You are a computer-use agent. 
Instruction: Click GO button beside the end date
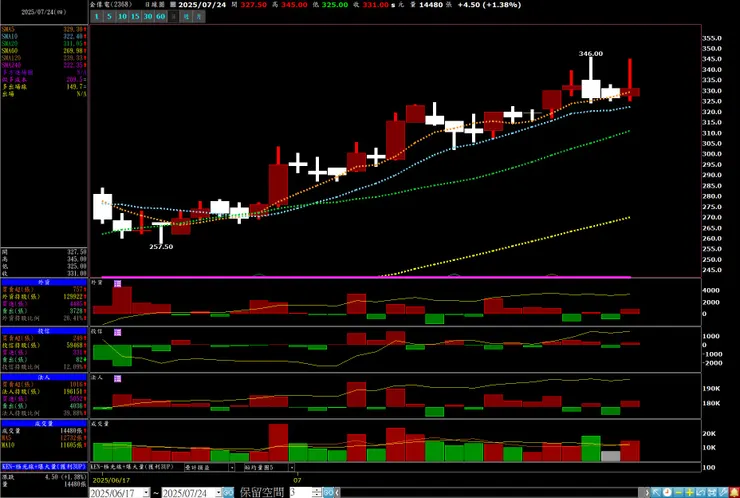tap(228, 493)
